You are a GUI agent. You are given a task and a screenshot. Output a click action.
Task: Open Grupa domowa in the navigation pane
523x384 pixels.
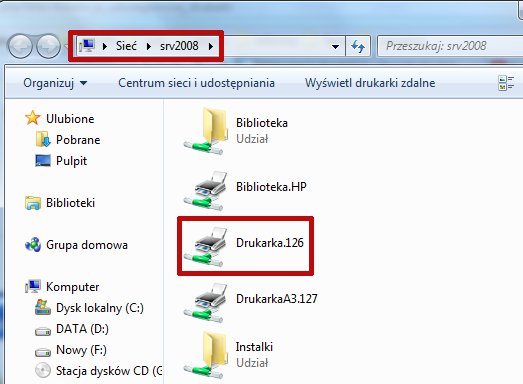[x=87, y=245]
